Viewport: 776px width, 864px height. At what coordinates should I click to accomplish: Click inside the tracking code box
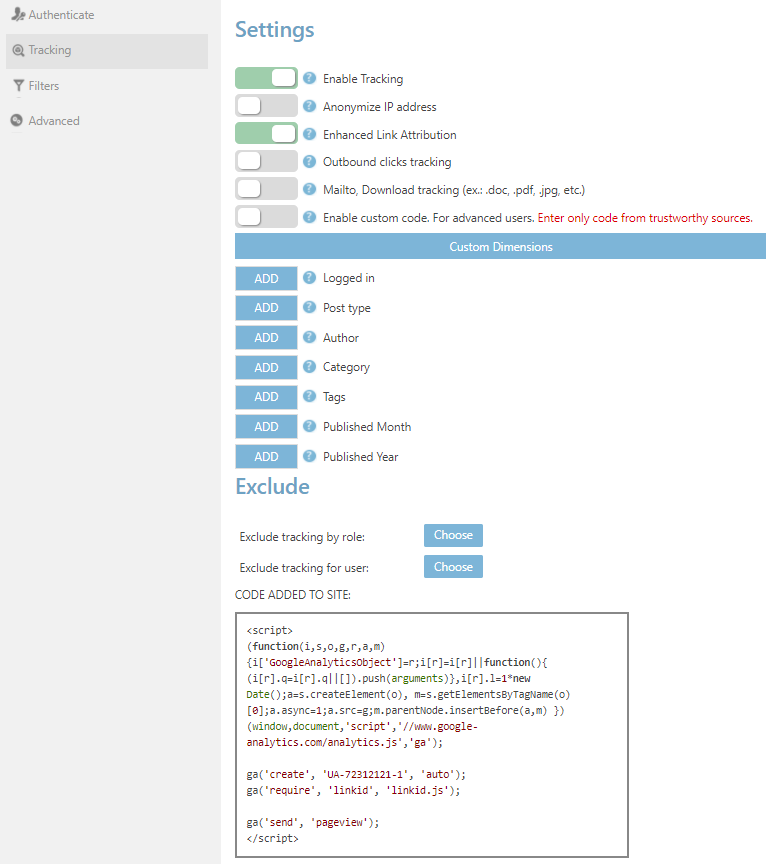click(x=432, y=735)
